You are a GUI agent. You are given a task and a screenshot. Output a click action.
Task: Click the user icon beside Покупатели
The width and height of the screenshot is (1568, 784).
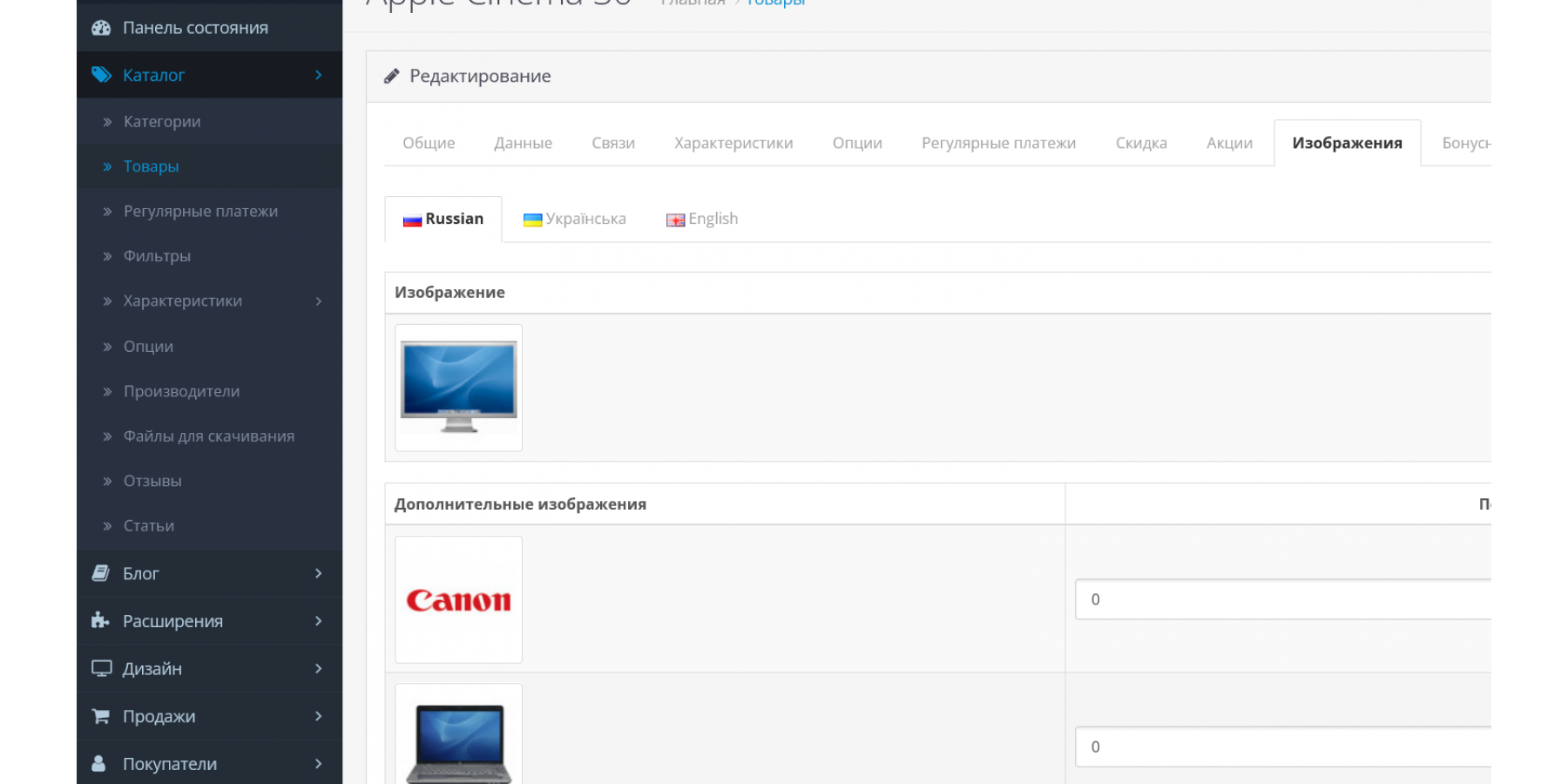pyautogui.click(x=99, y=763)
